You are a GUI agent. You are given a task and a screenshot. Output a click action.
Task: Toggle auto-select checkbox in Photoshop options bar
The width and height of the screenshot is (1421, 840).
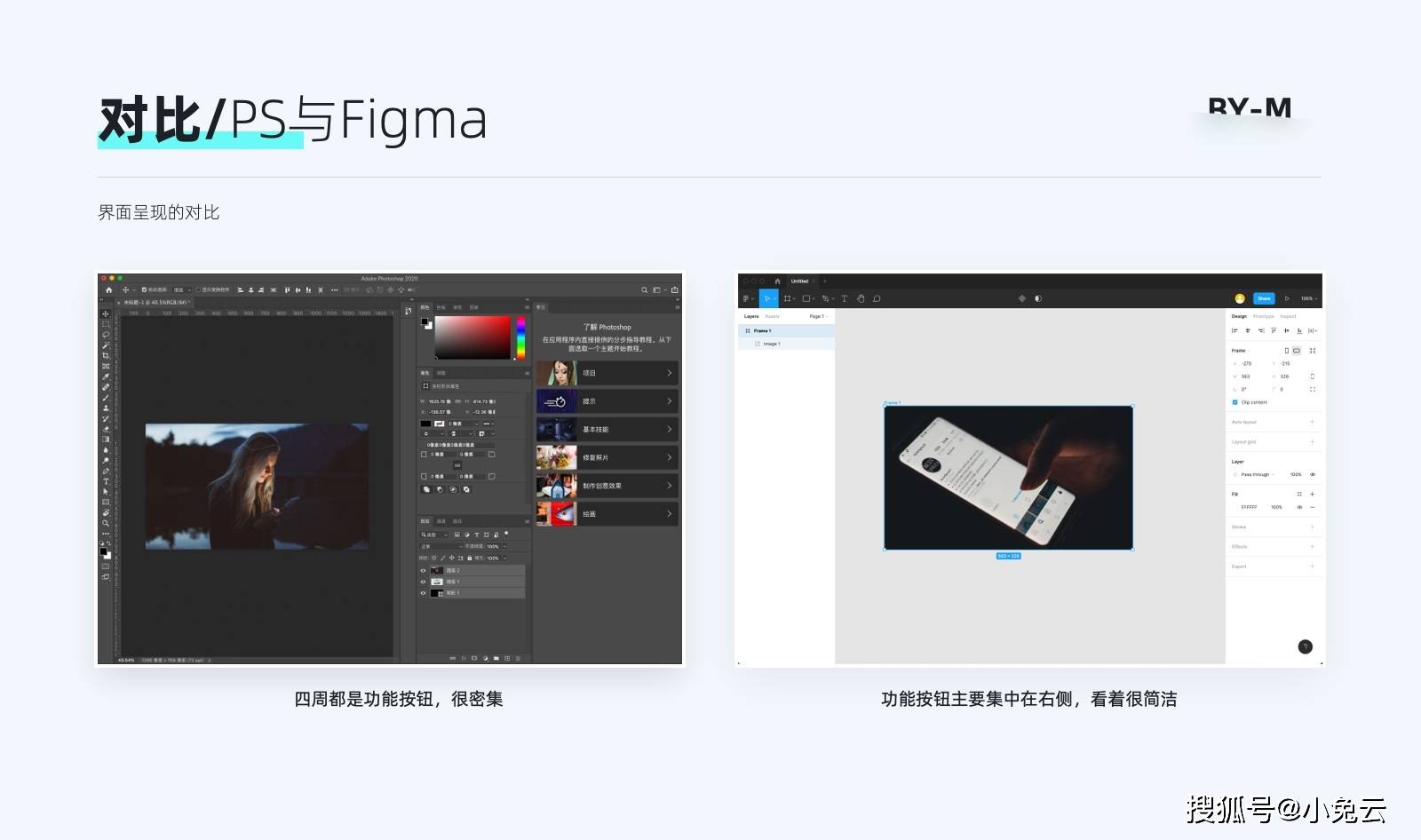pyautogui.click(x=145, y=289)
